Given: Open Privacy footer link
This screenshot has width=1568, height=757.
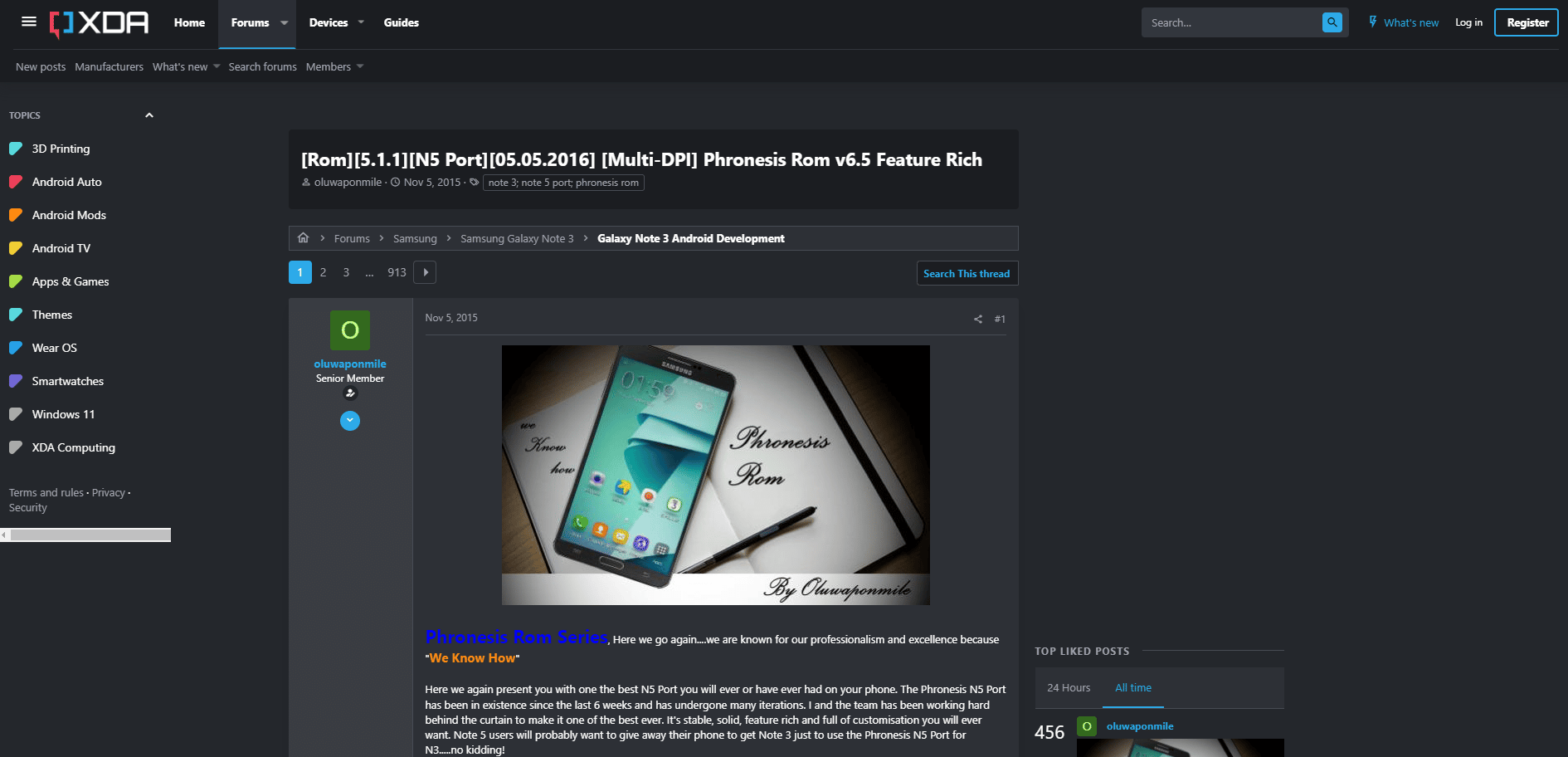Looking at the screenshot, I should click(x=109, y=493).
